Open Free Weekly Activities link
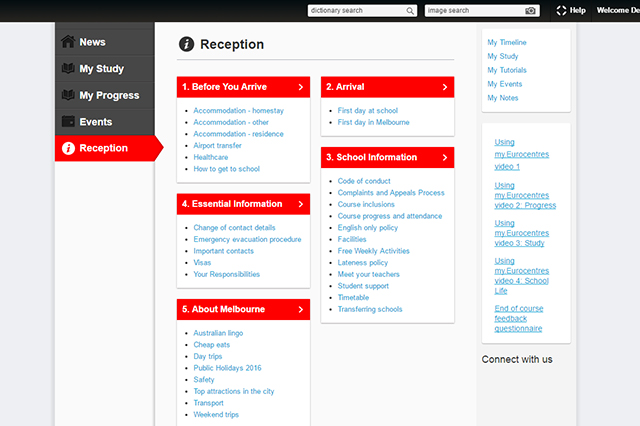 tap(373, 251)
